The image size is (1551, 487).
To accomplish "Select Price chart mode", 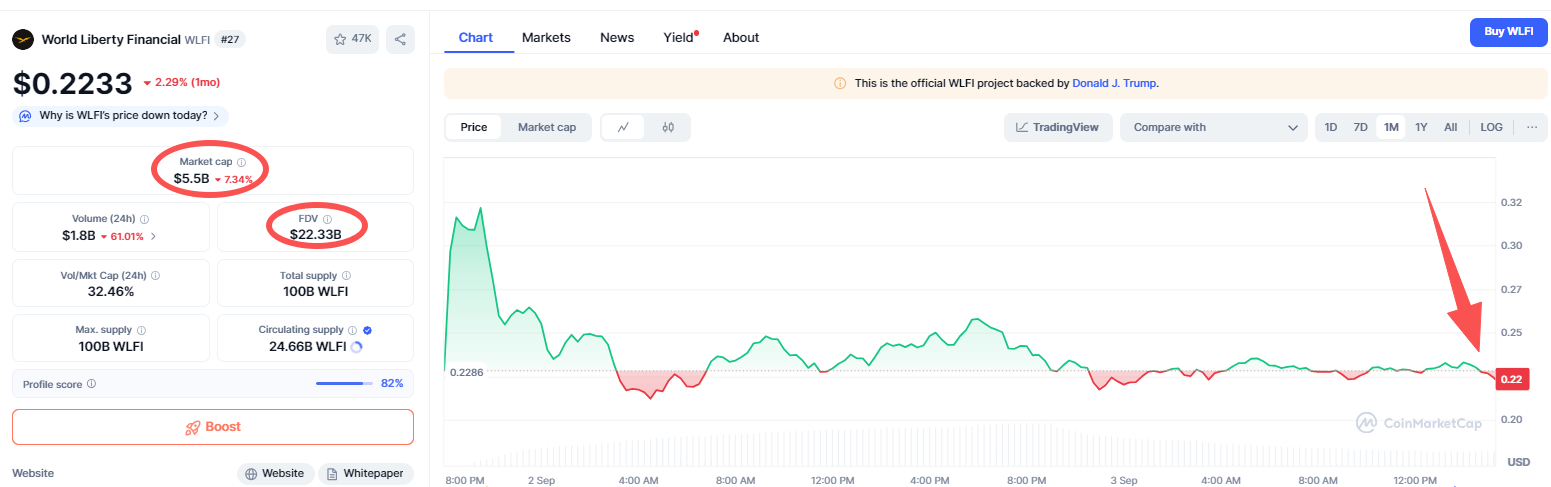I will pyautogui.click(x=474, y=127).
